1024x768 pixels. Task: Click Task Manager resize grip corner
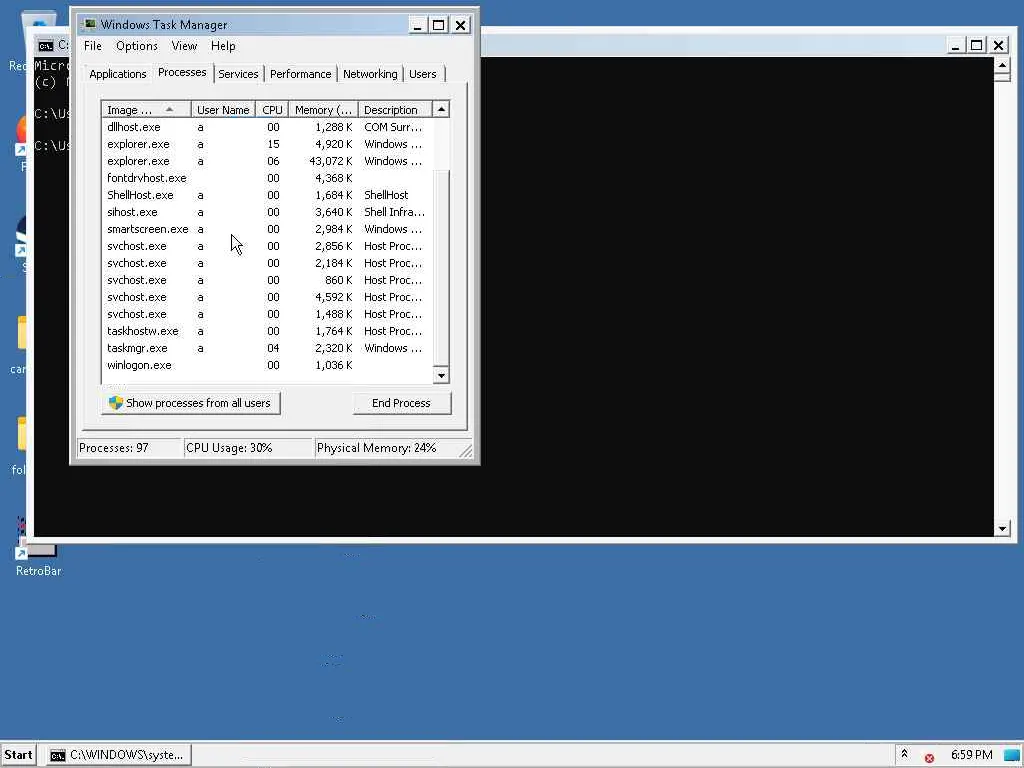(466, 451)
